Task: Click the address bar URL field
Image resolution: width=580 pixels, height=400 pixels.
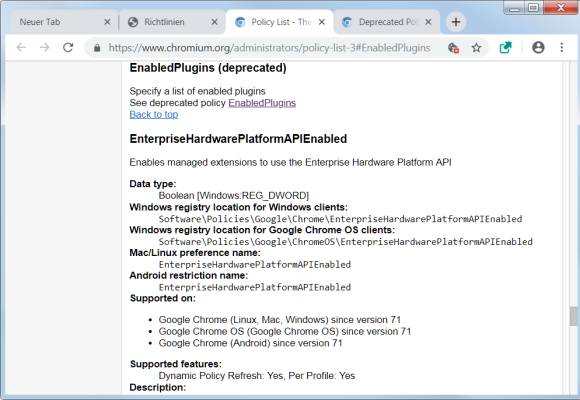Action: 269,48
